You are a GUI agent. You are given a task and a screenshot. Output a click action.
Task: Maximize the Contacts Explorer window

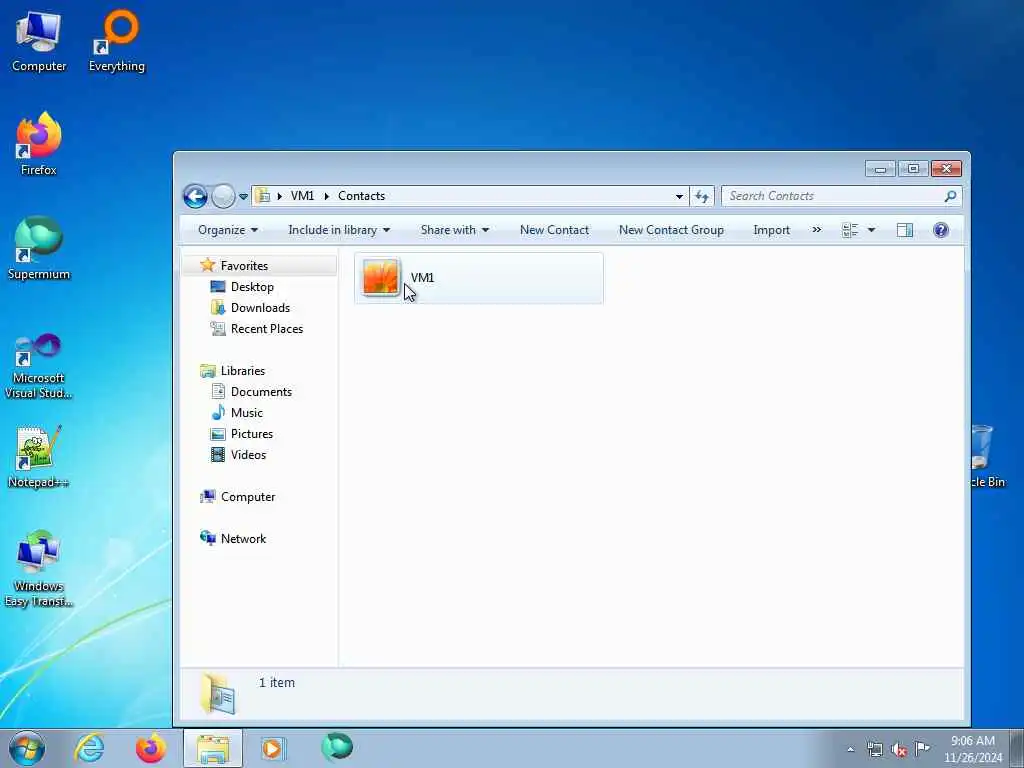(914, 169)
